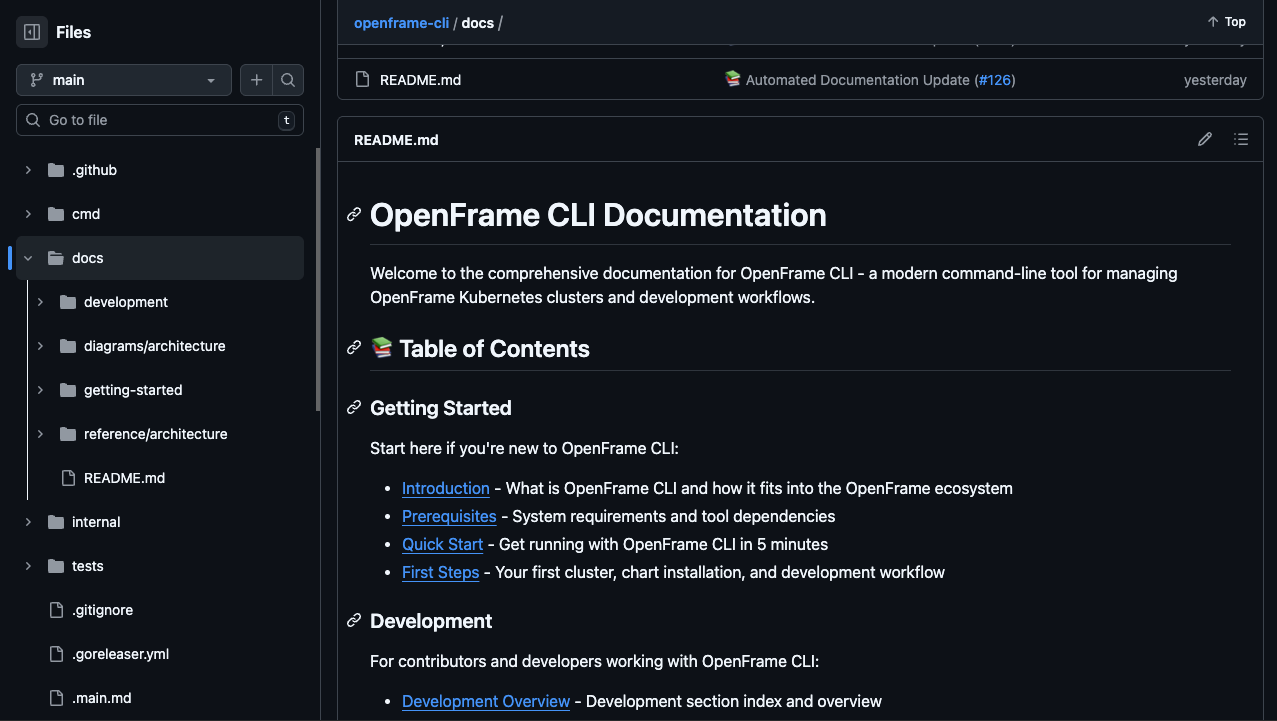Open the .gitignore file

point(102,610)
